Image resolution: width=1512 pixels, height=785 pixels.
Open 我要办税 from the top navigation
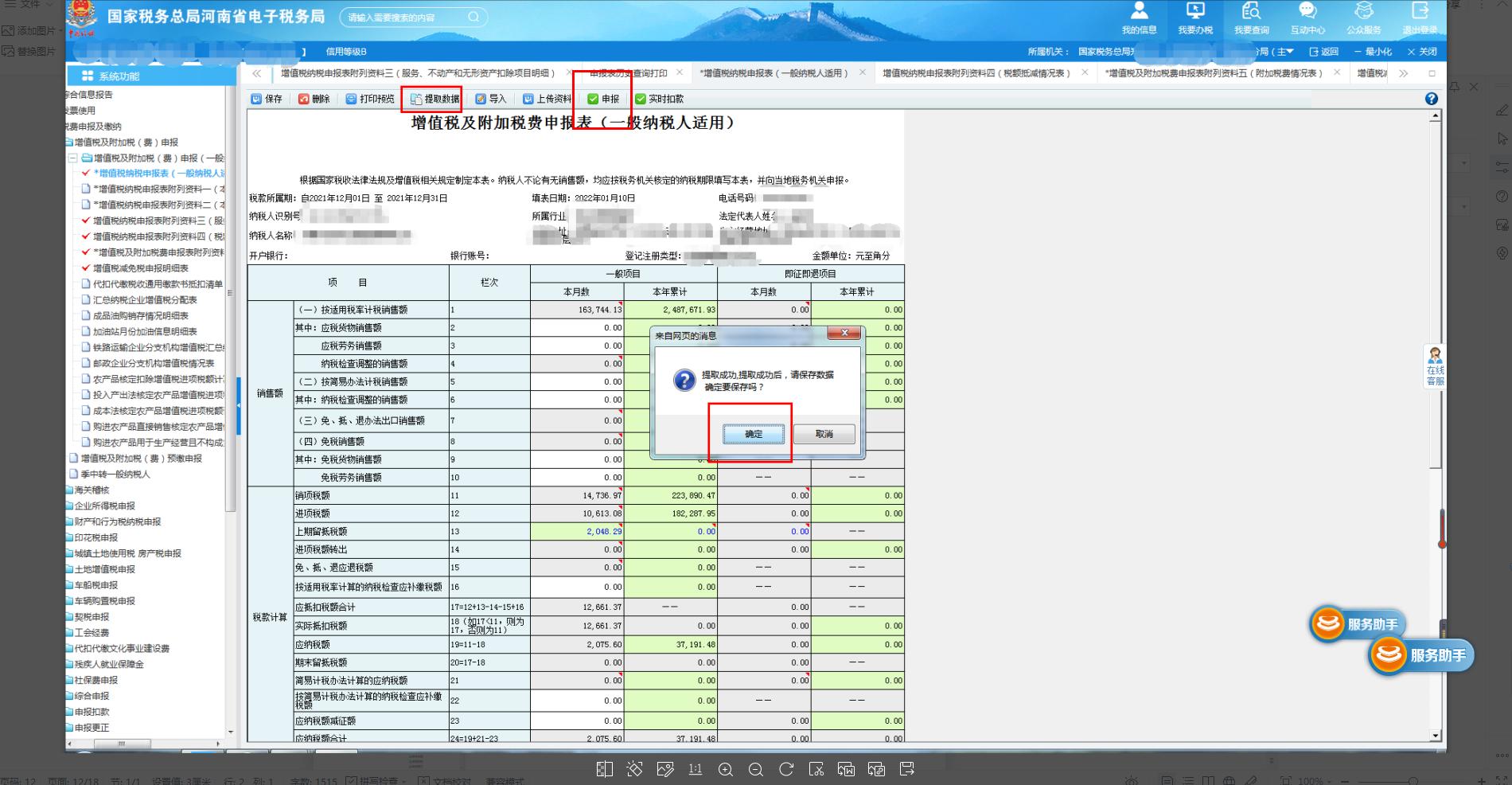[1194, 20]
